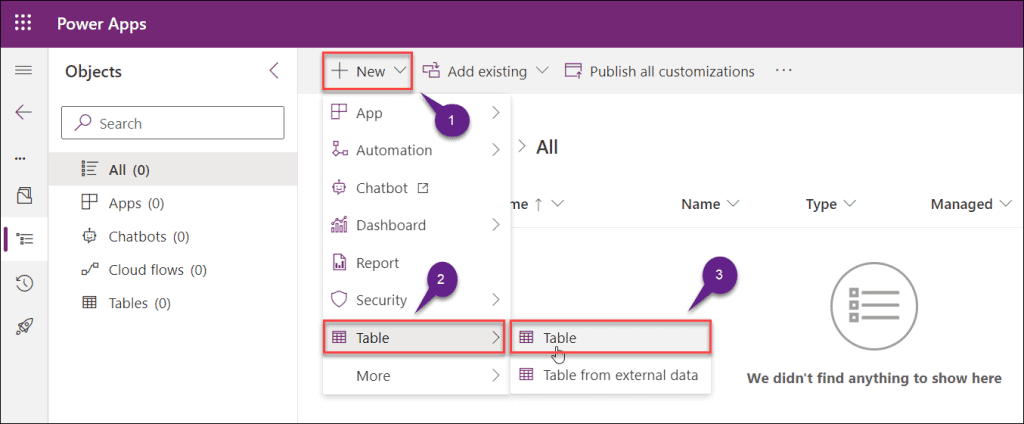This screenshot has width=1024, height=424.
Task: Click the Objects panel heading
Action: (x=93, y=71)
